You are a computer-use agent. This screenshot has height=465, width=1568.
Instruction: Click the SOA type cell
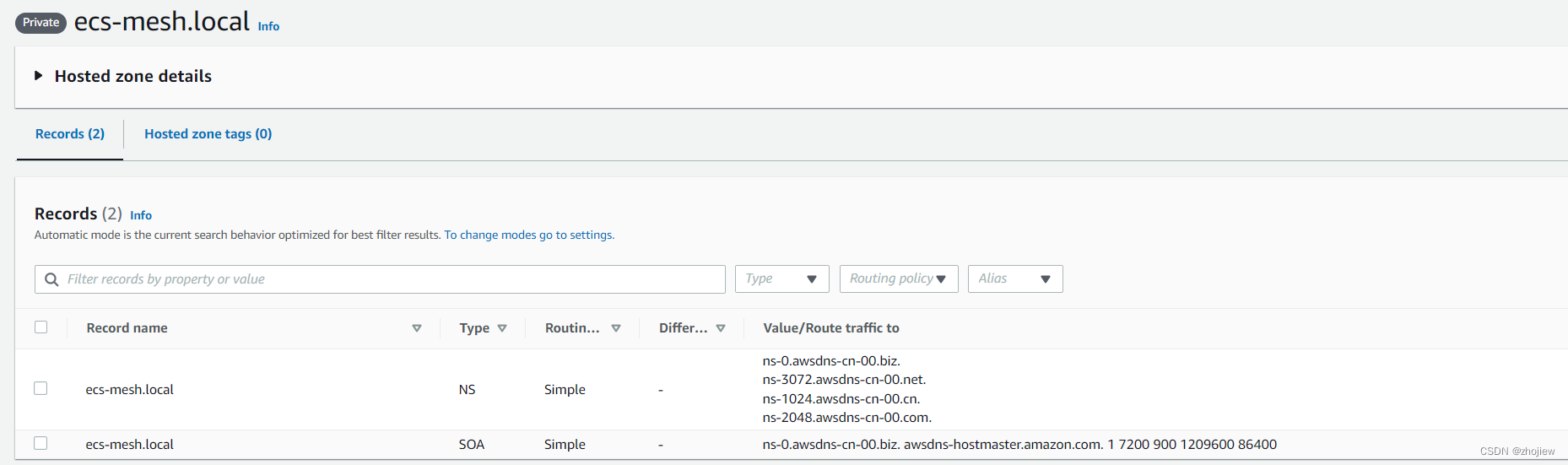[471, 444]
